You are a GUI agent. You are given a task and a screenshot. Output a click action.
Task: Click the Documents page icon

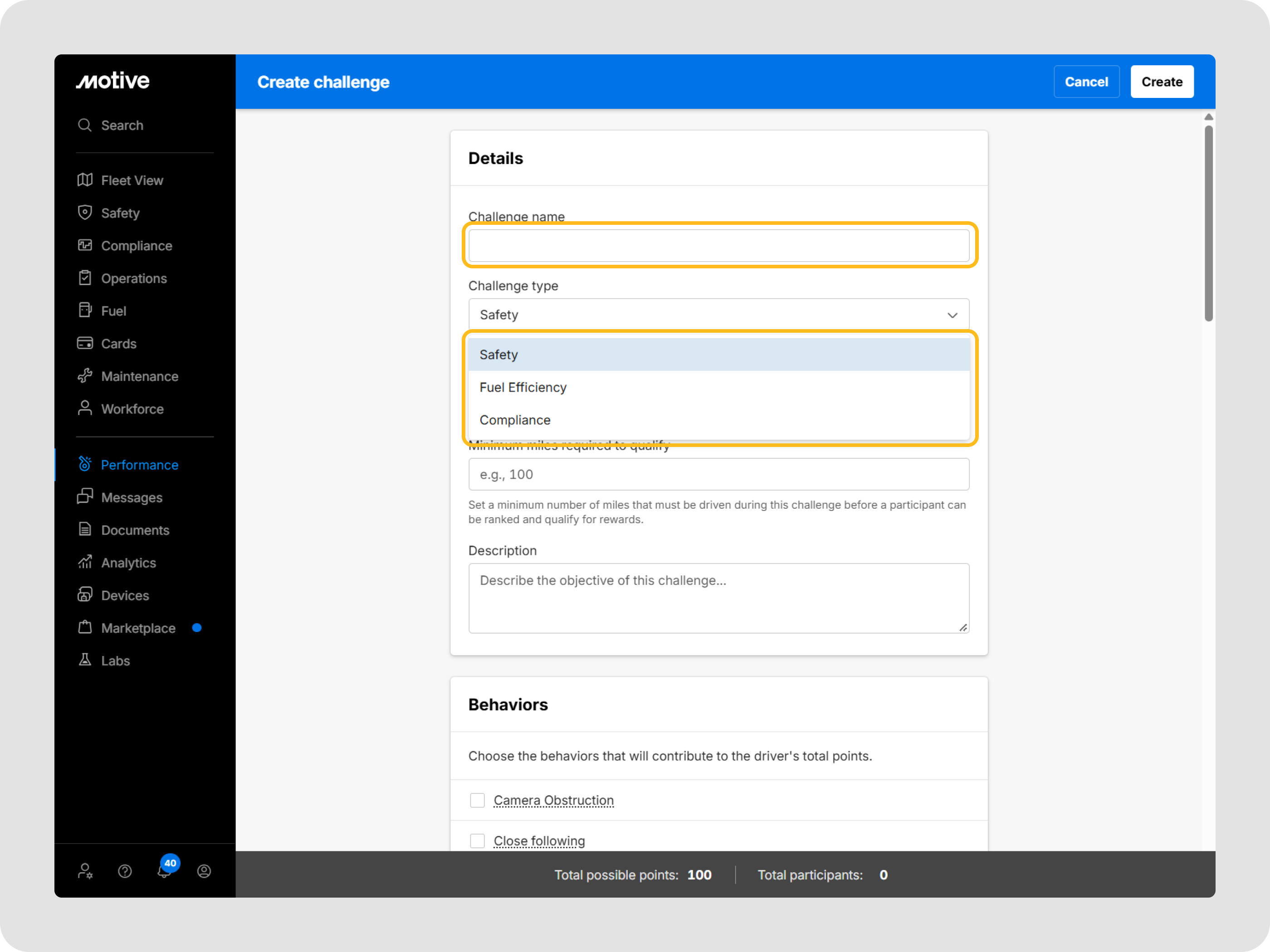85,529
